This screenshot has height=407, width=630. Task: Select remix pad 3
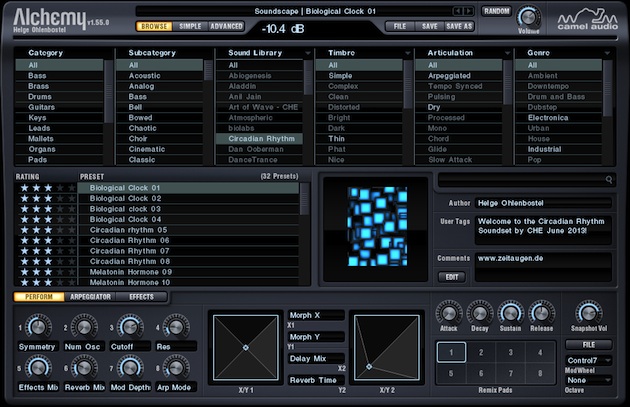[x=510, y=352]
